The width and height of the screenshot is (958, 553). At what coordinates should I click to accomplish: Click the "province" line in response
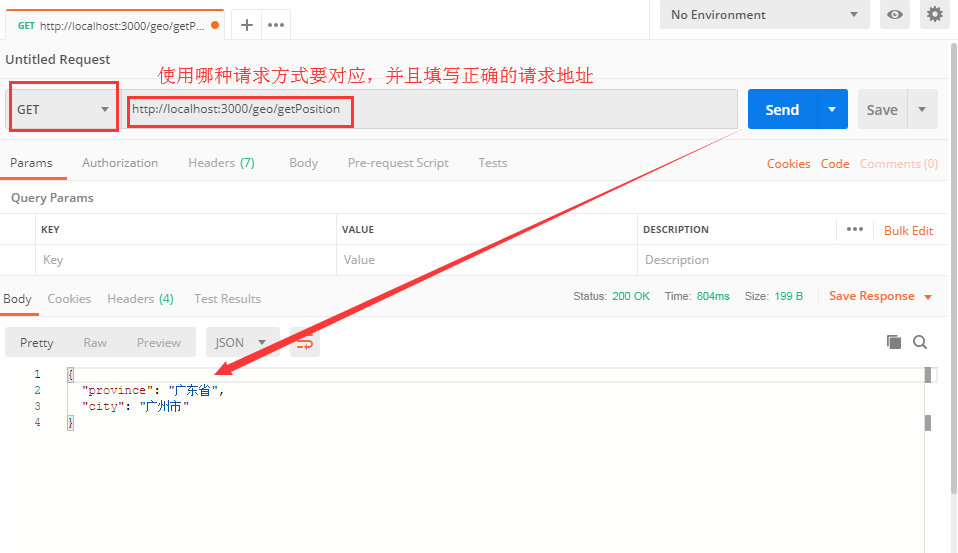coord(153,390)
